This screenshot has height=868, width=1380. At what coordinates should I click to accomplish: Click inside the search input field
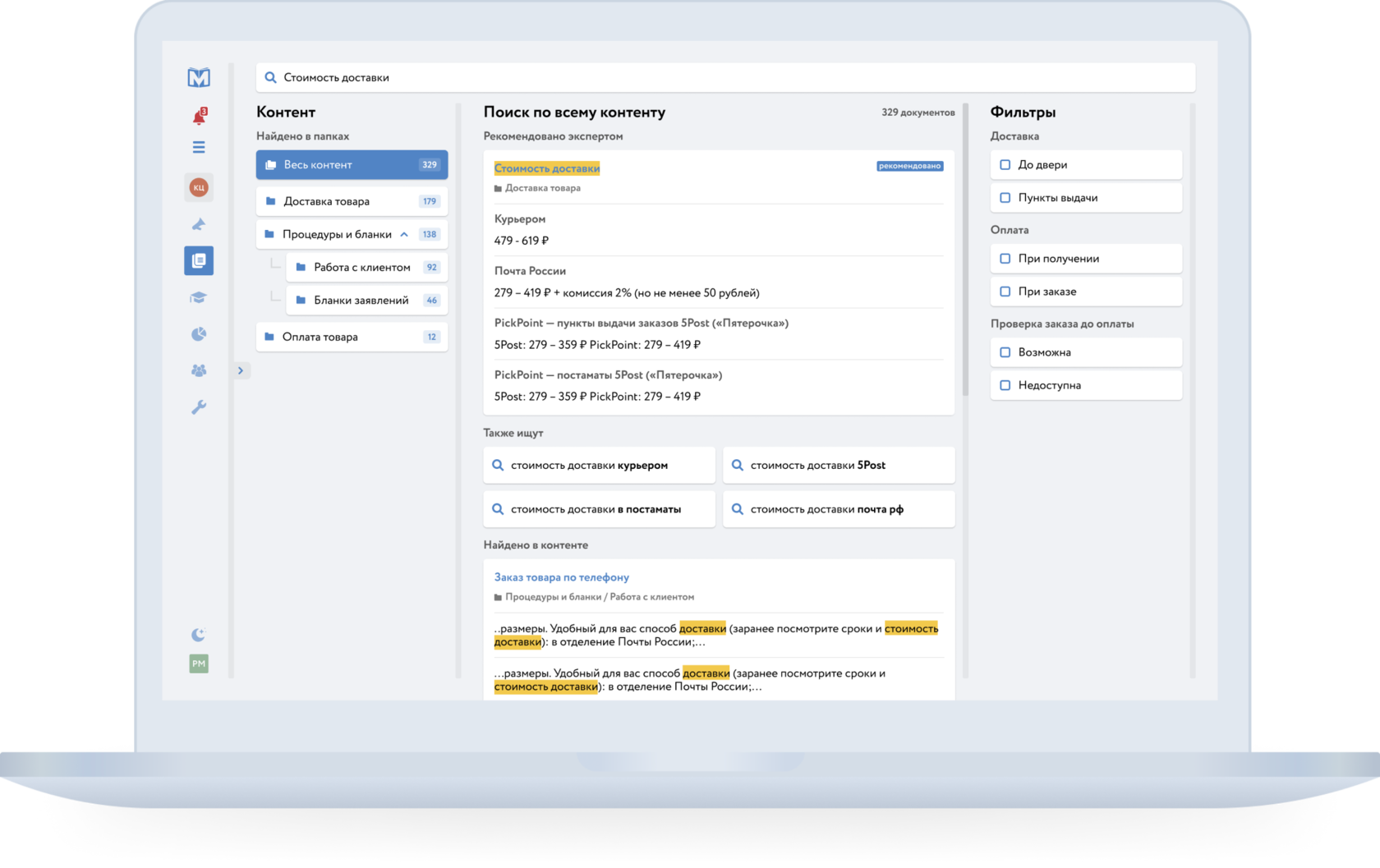click(x=723, y=76)
